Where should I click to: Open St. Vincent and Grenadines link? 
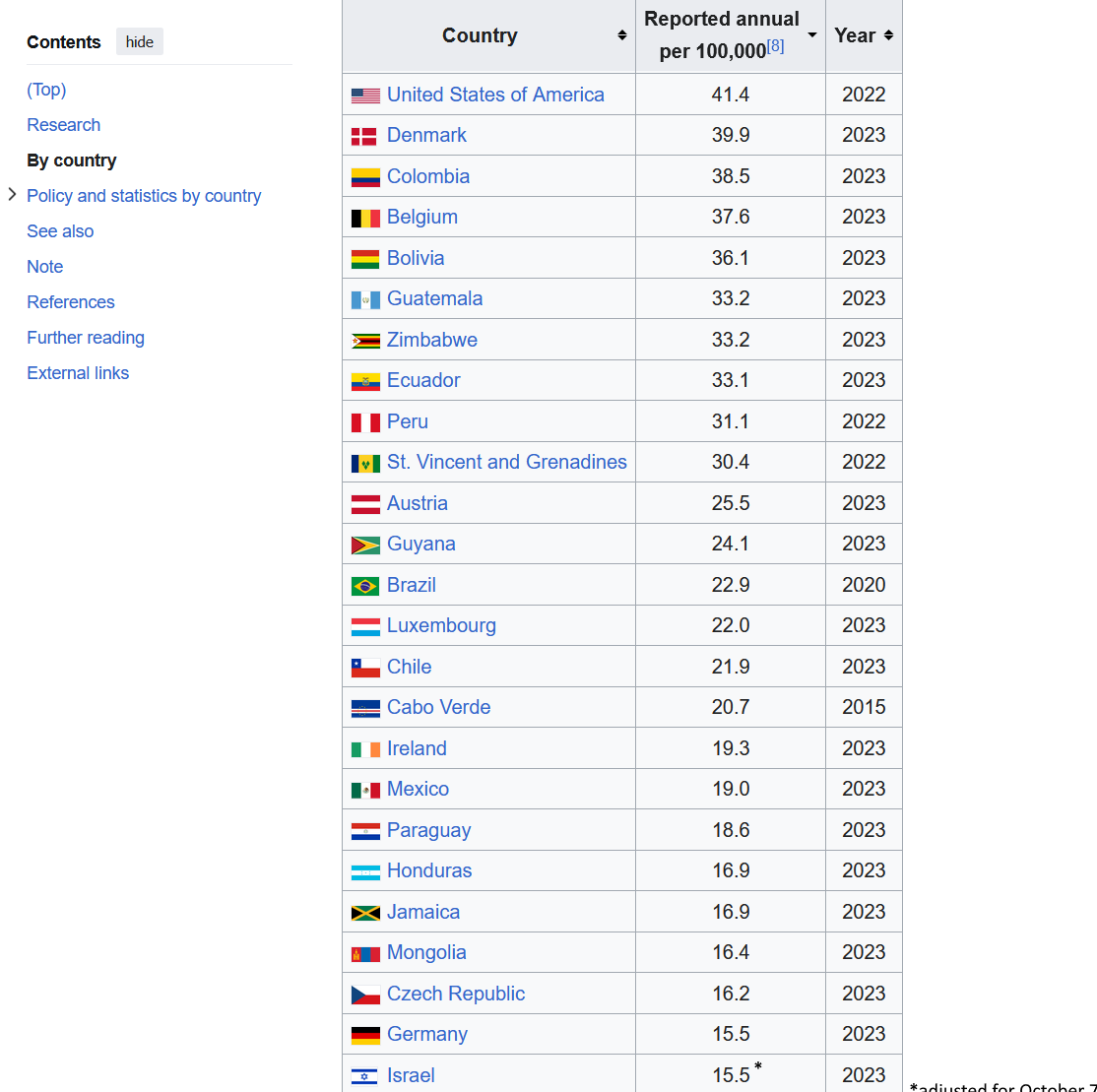coord(506,462)
